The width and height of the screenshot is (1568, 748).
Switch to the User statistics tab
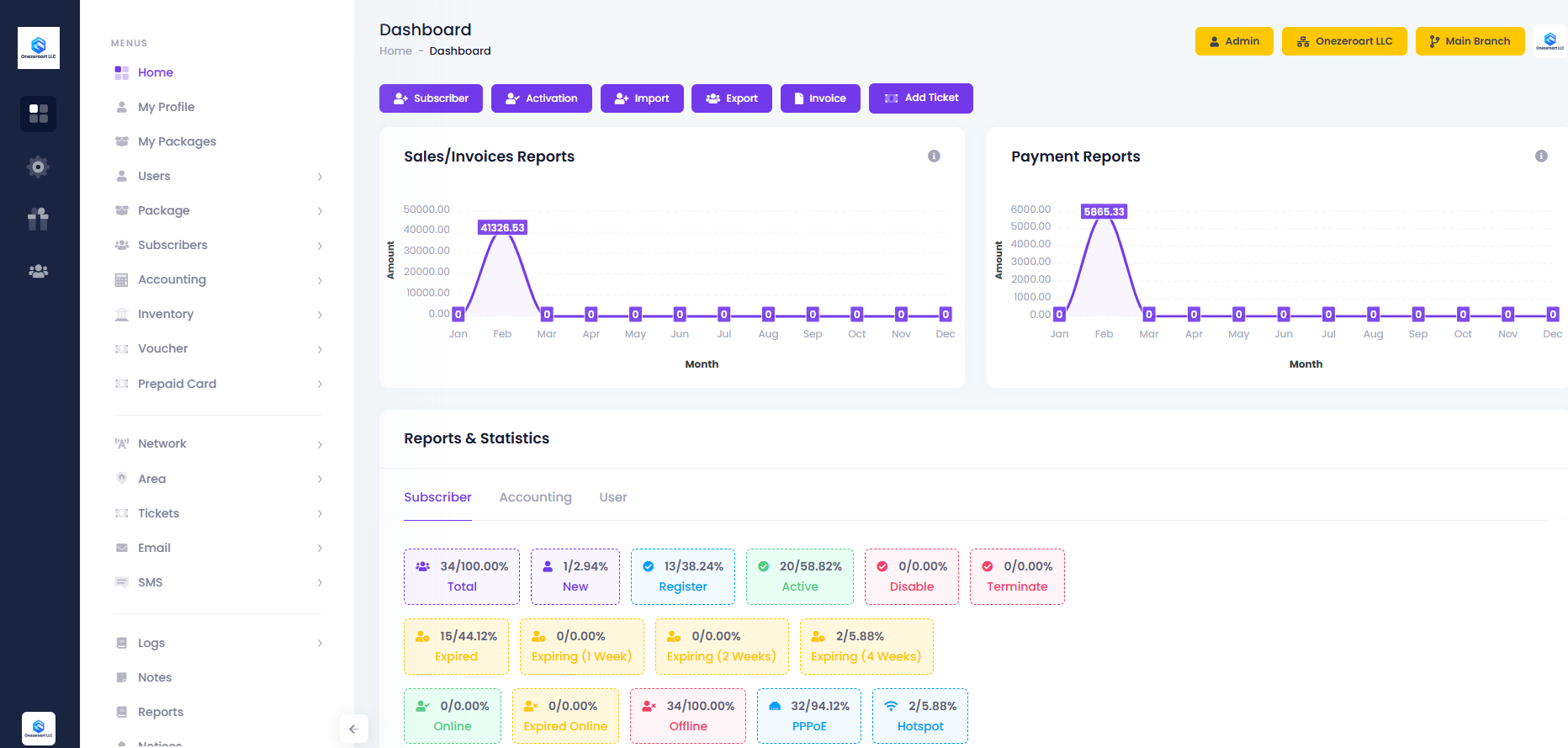click(613, 497)
